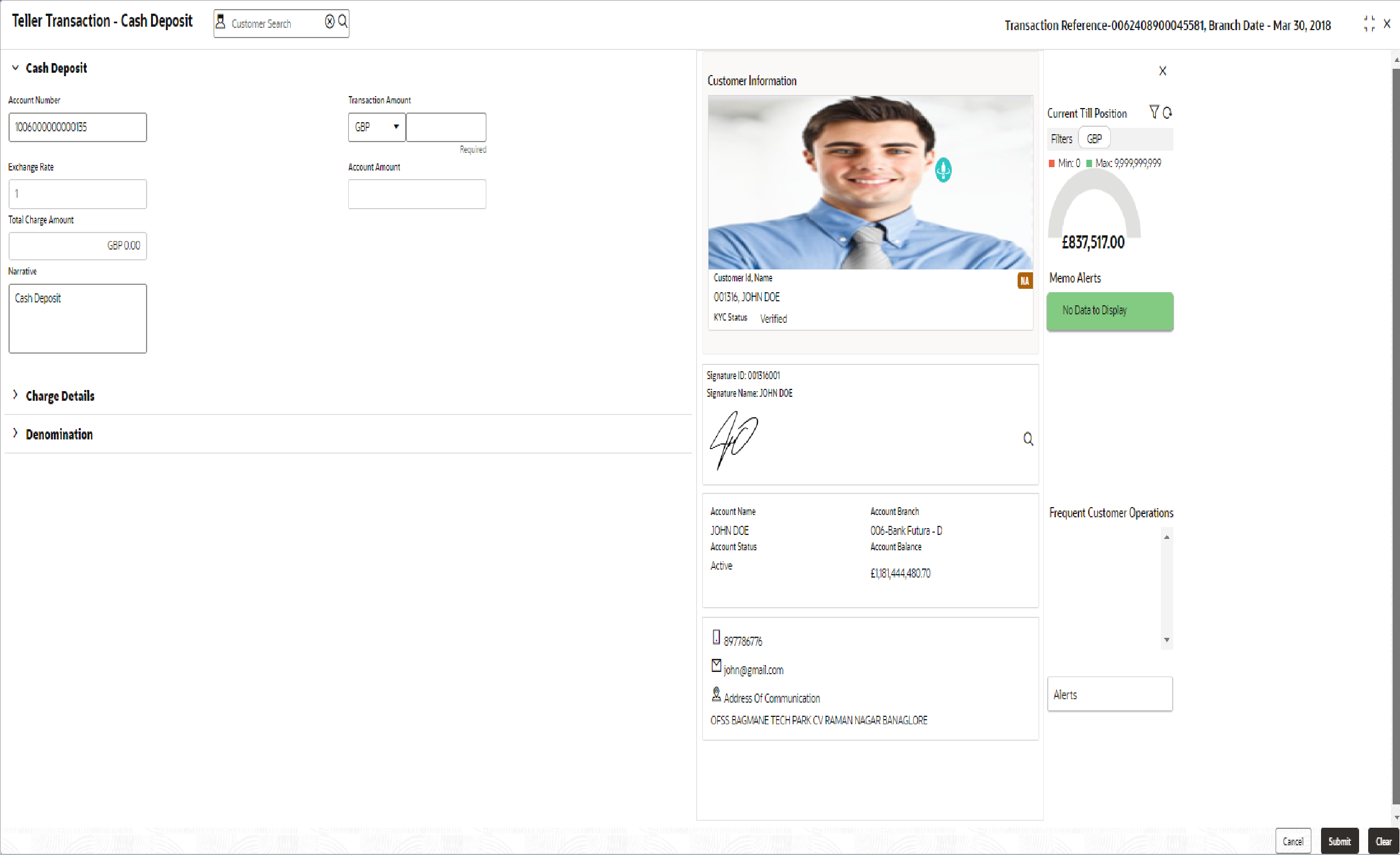Click the Address Of Communication location icon
Viewport: 1400px width, 855px height.
[x=716, y=694]
